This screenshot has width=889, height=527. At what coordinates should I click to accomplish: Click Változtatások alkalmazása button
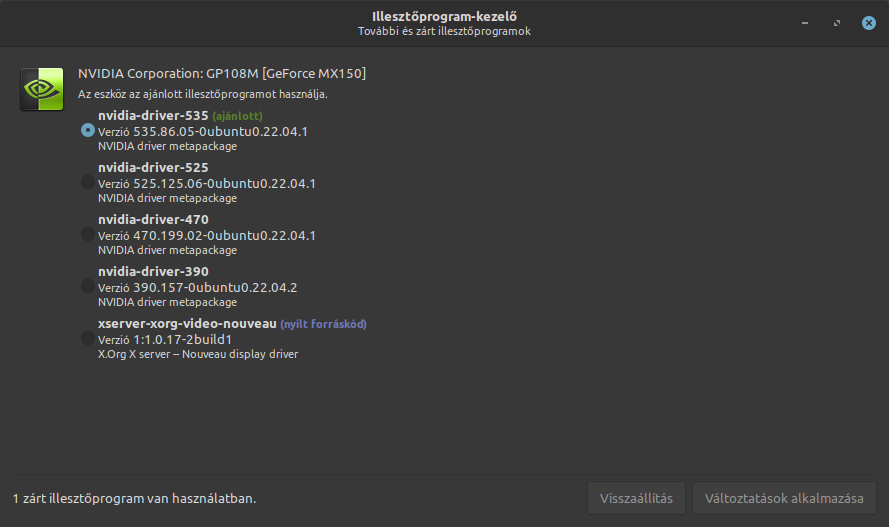click(x=784, y=498)
